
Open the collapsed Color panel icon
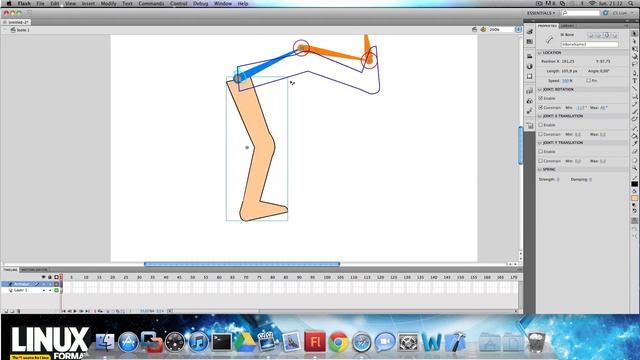(x=529, y=31)
